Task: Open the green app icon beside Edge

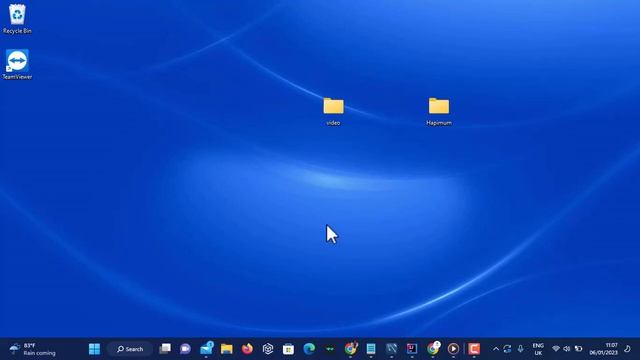Action: point(330,349)
